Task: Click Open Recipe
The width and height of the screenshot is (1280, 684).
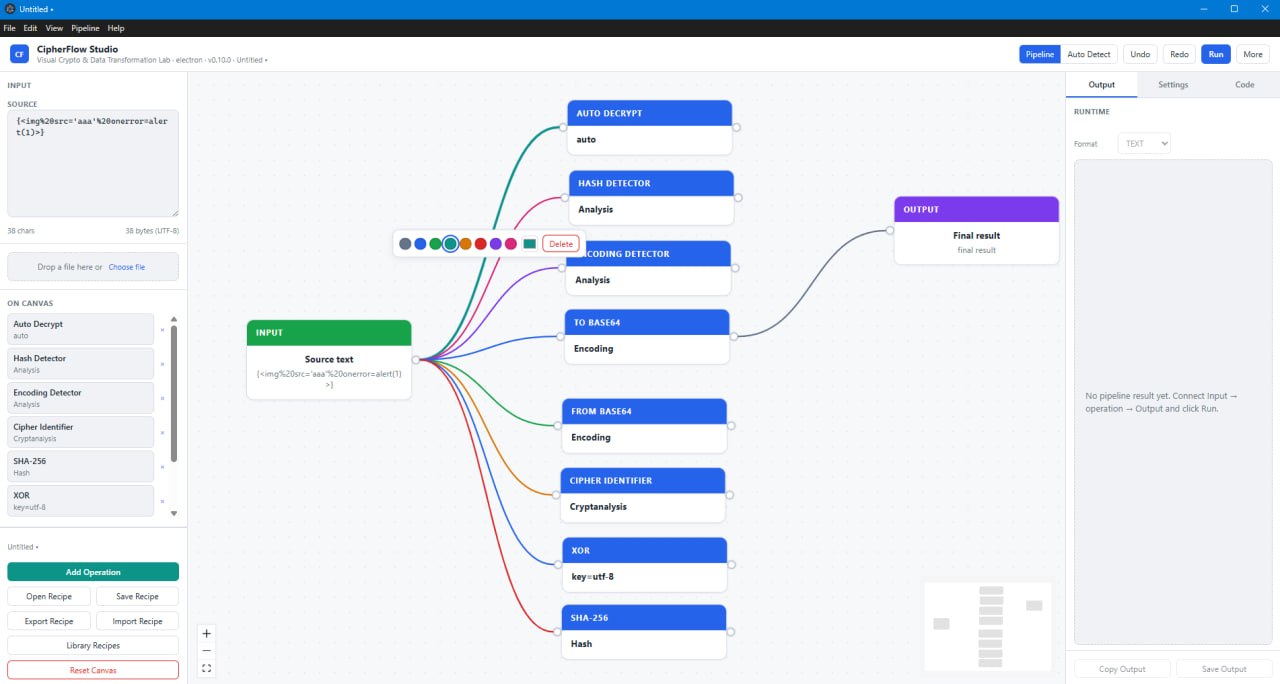Action: point(49,596)
